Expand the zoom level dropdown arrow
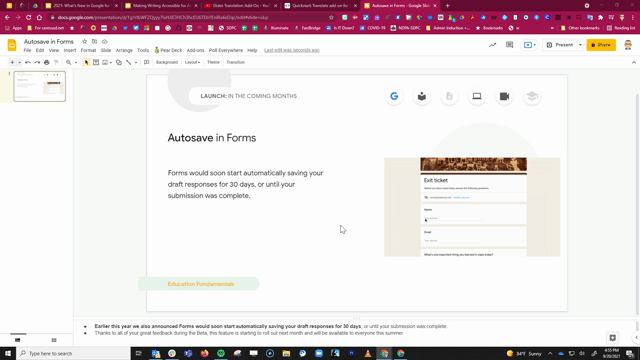 (76, 62)
